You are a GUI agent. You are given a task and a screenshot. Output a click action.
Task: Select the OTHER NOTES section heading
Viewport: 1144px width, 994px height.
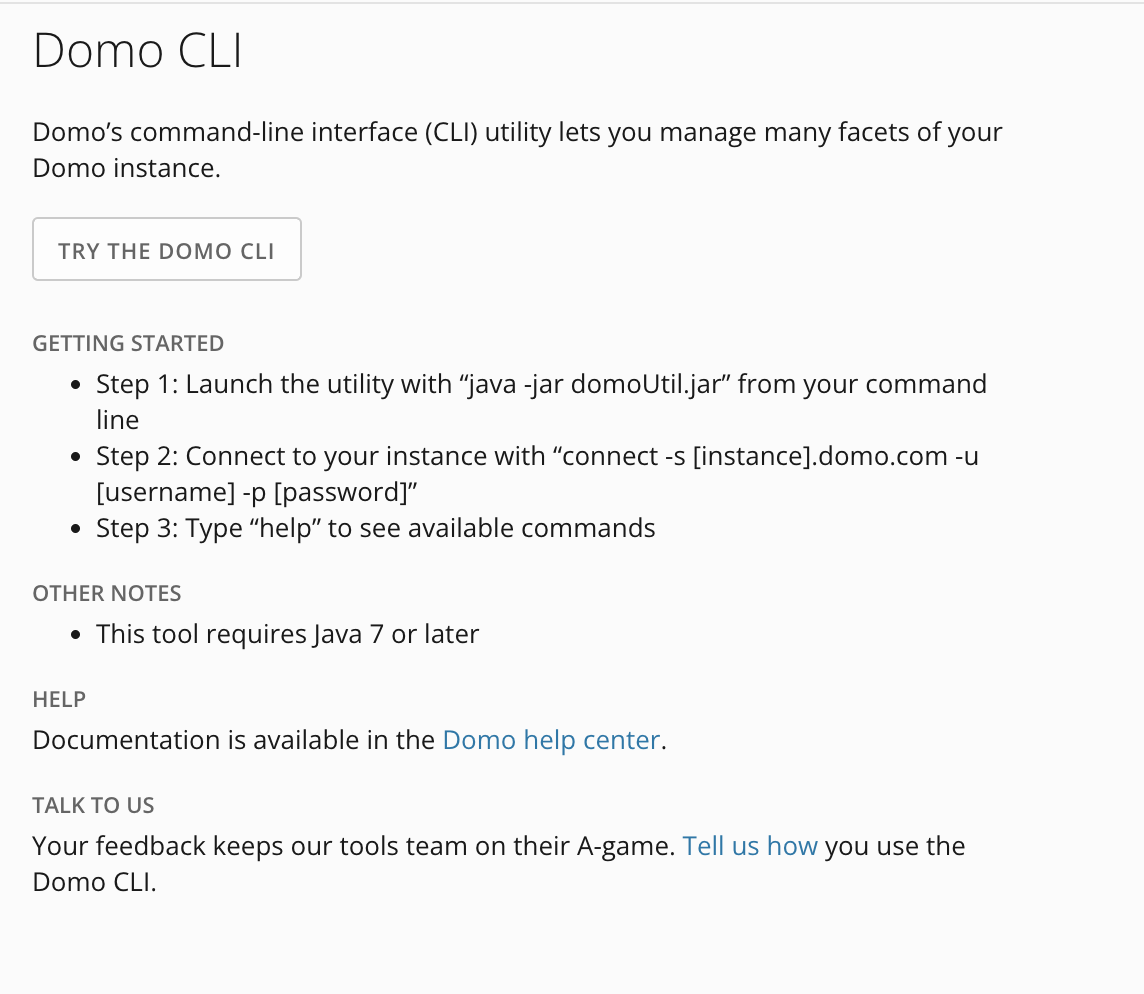[x=106, y=593]
